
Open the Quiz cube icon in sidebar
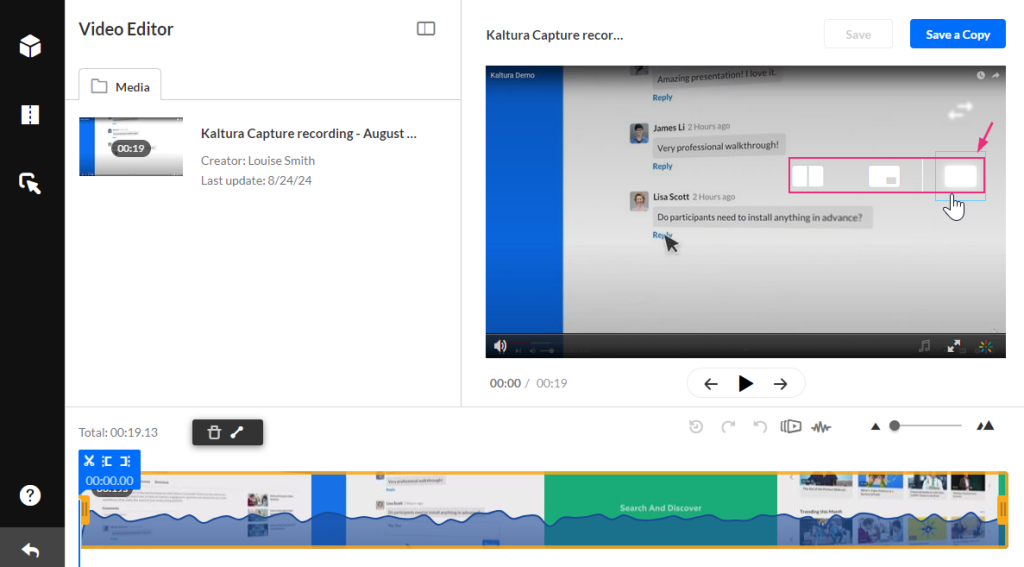pos(30,46)
